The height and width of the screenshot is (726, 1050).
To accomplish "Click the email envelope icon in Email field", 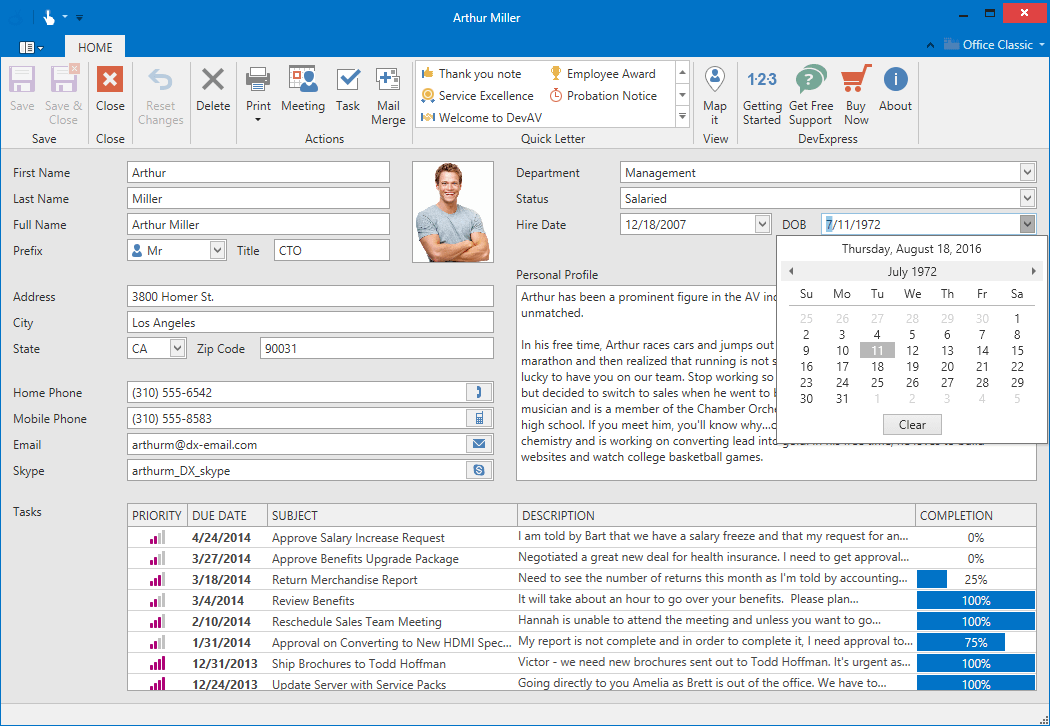I will (479, 445).
